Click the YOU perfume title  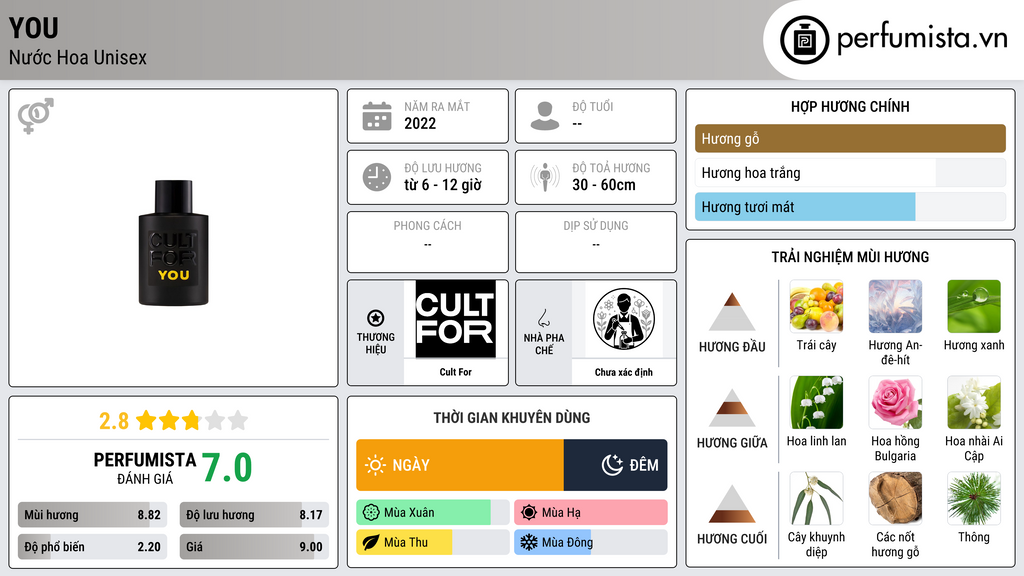pyautogui.click(x=33, y=28)
